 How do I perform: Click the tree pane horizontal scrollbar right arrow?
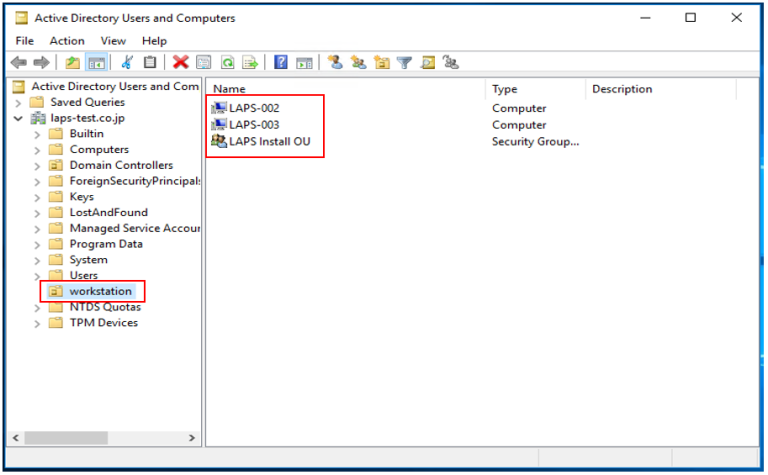193,438
